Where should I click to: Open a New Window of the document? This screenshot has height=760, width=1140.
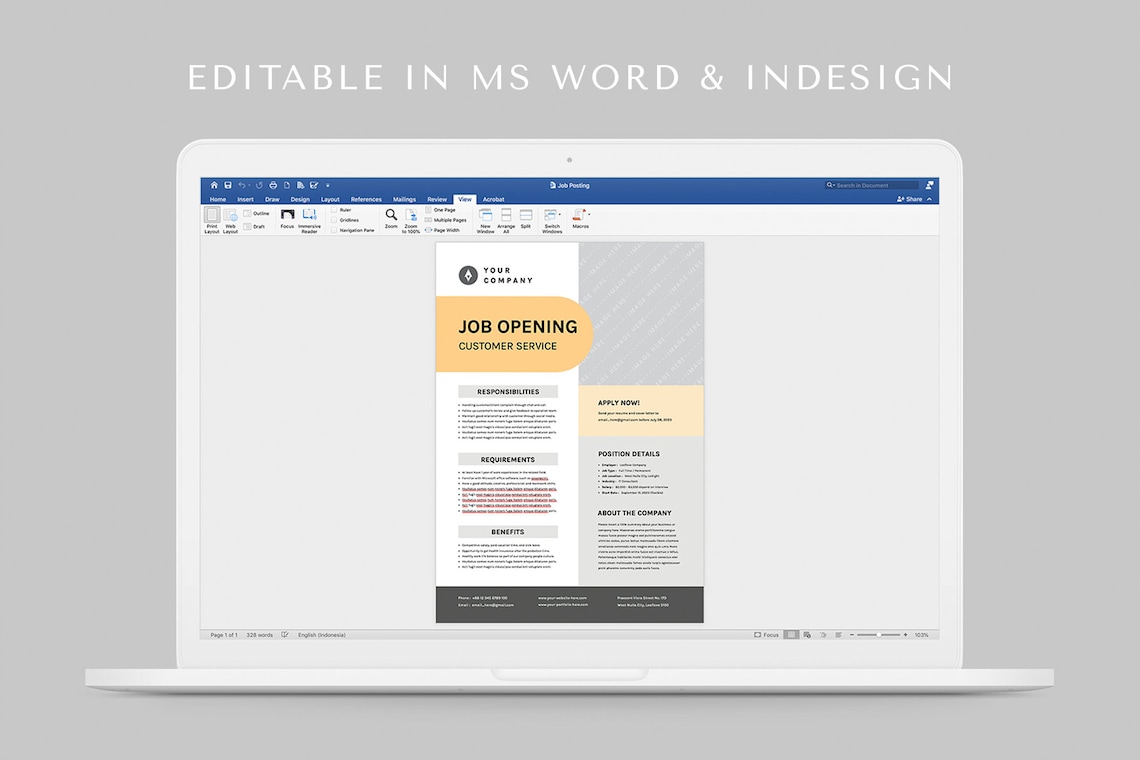tap(486, 220)
